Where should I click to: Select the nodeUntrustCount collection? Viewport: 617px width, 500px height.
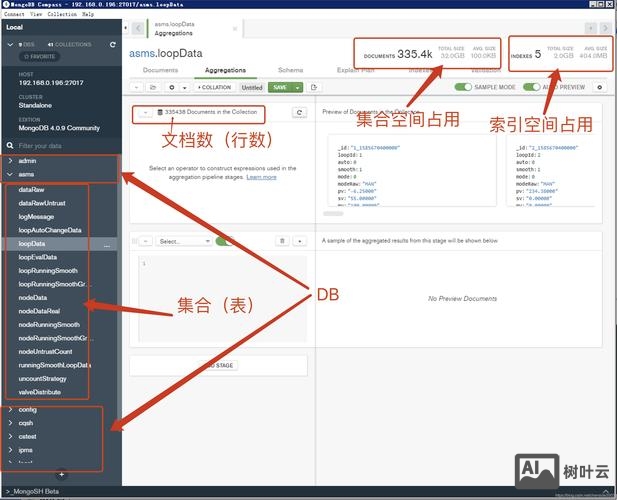coord(45,352)
